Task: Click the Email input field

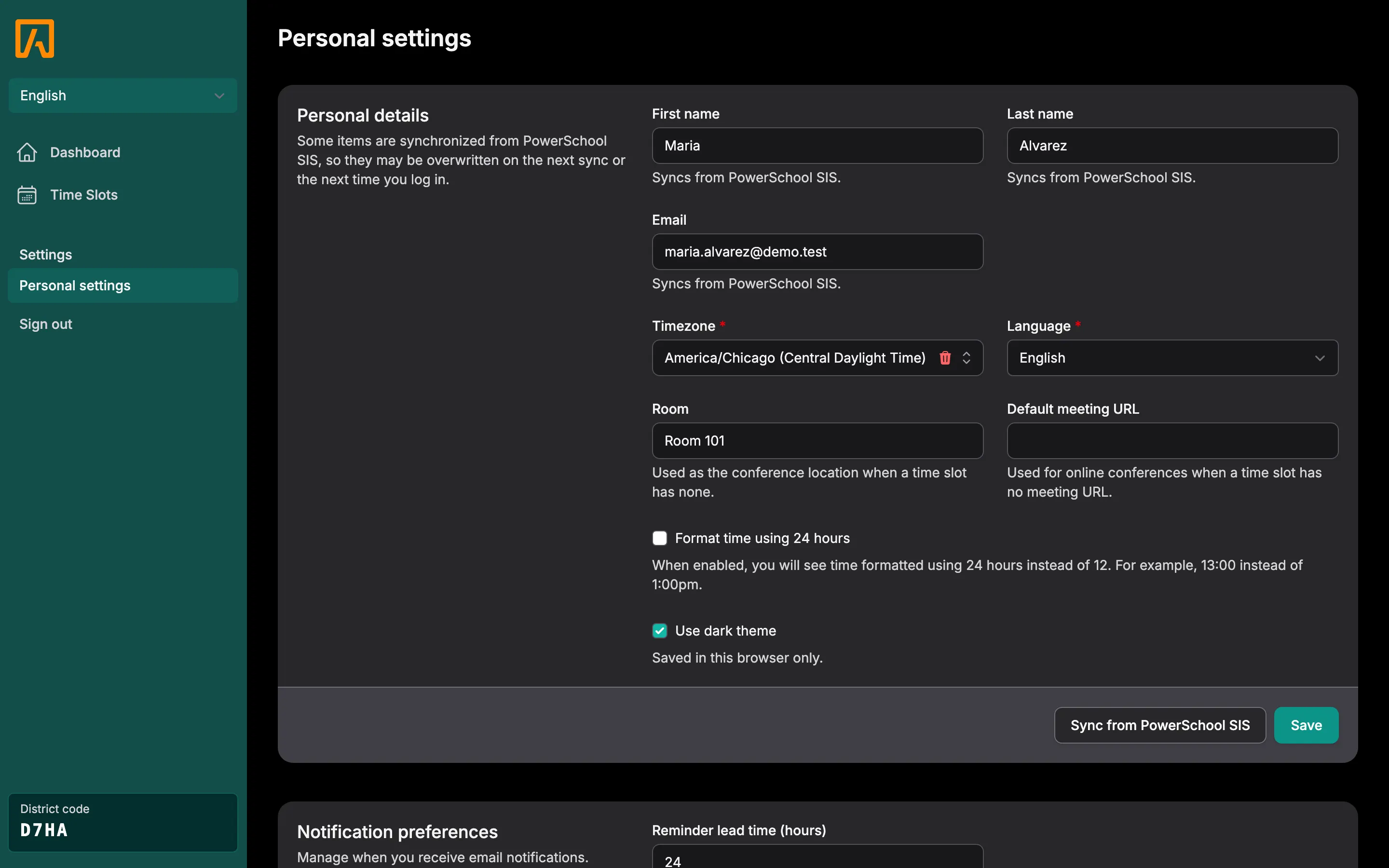Action: pyautogui.click(x=817, y=251)
